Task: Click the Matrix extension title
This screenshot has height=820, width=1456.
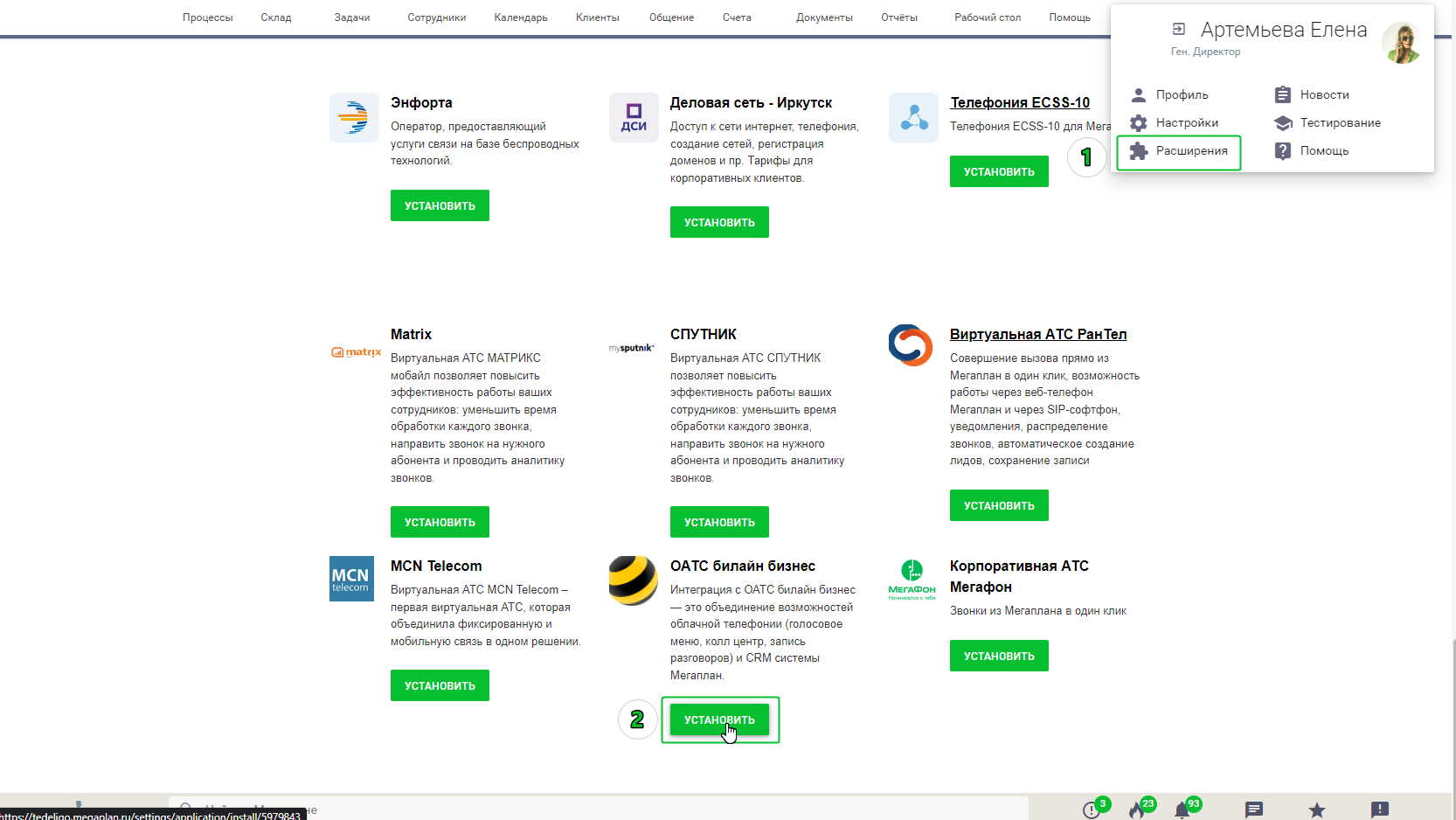Action: (x=411, y=334)
